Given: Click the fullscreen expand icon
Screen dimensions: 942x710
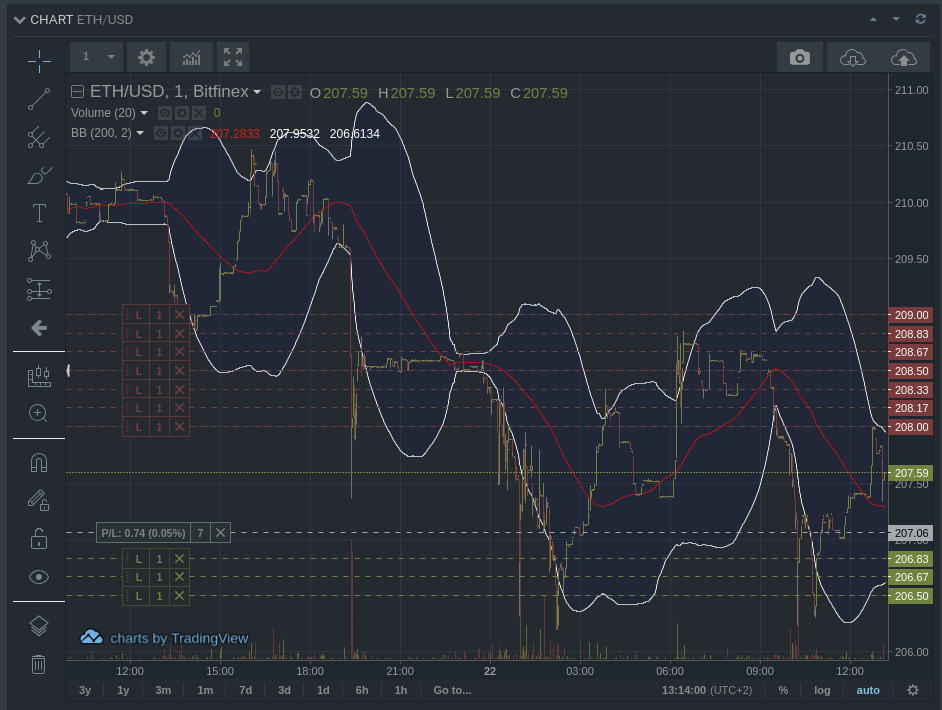Looking at the screenshot, I should (232, 57).
